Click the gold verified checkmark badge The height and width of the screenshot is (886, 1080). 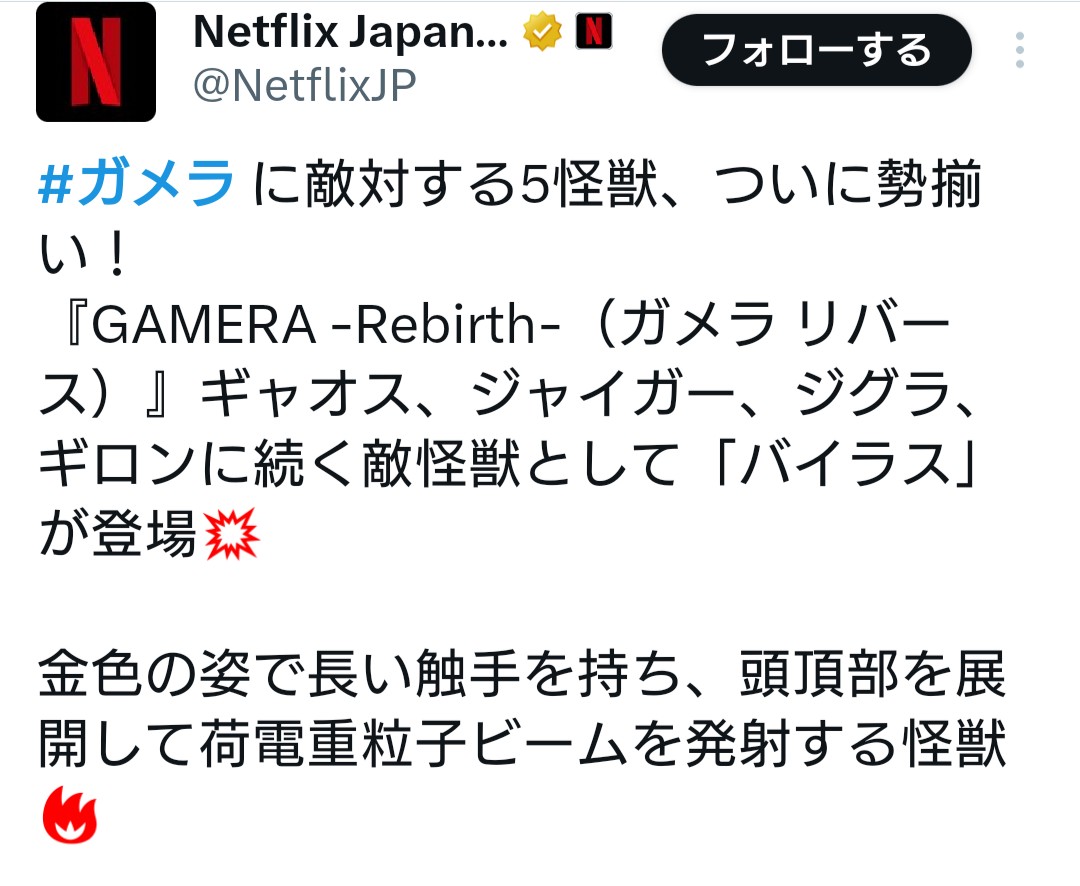[543, 32]
